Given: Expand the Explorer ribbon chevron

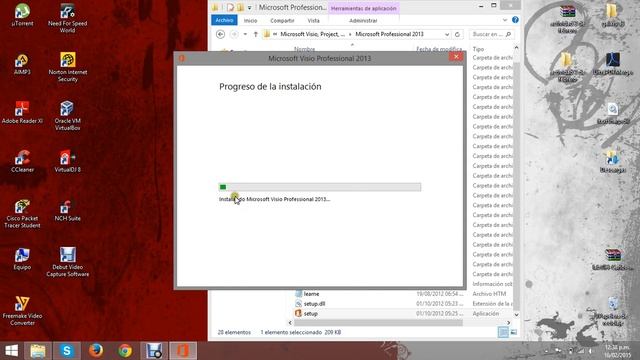Looking at the screenshot, I should 504,20.
